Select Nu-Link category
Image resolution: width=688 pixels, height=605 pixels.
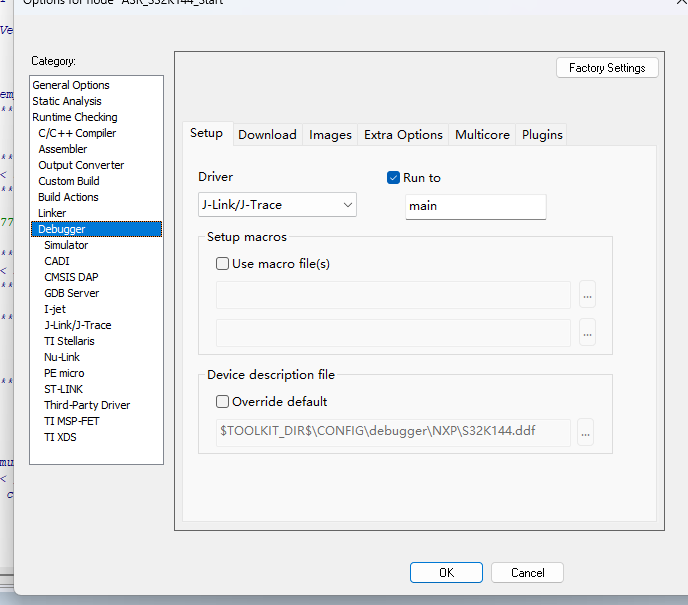click(x=62, y=357)
